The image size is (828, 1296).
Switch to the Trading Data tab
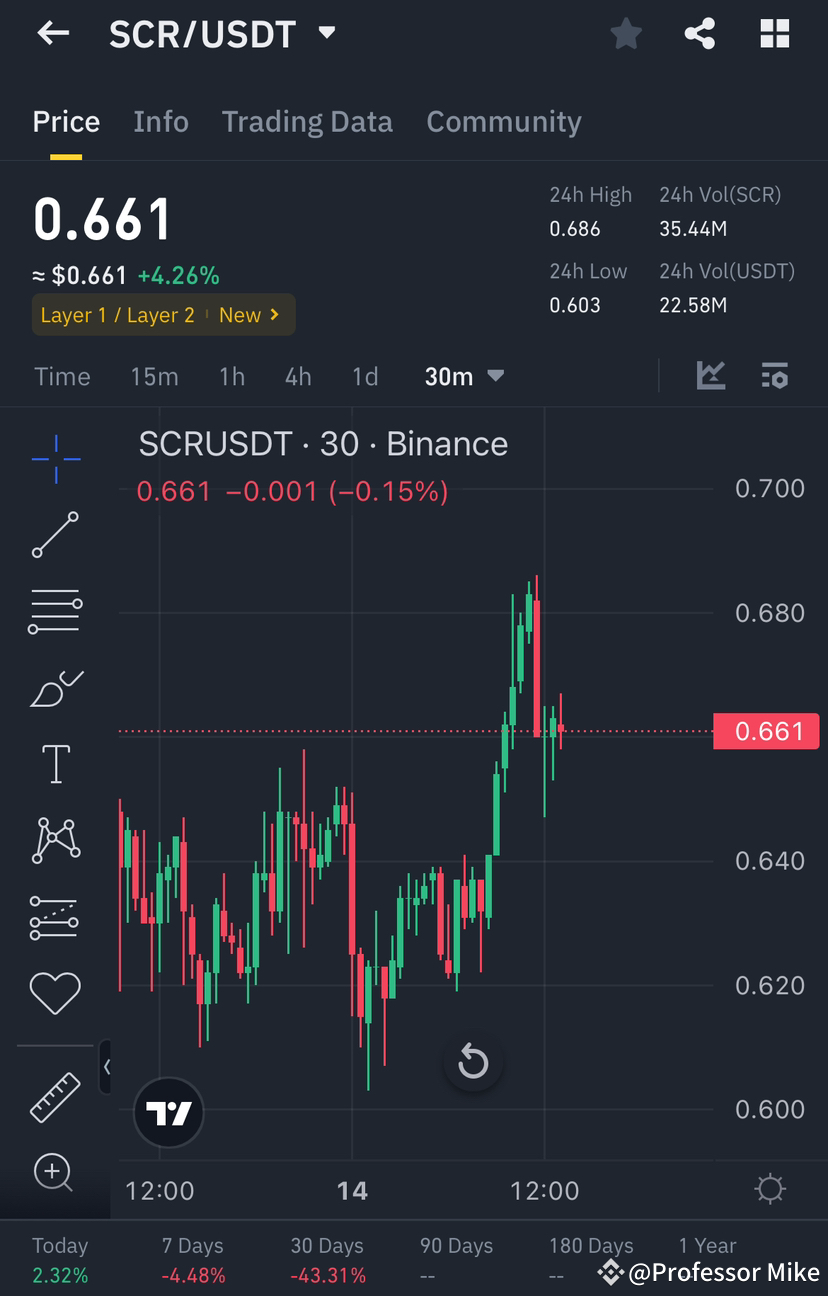(x=307, y=121)
